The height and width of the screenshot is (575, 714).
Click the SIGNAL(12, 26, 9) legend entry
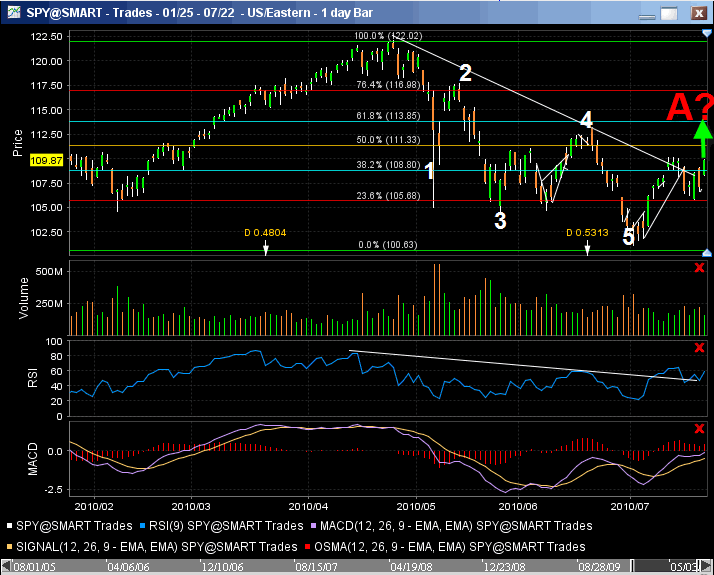coord(152,547)
